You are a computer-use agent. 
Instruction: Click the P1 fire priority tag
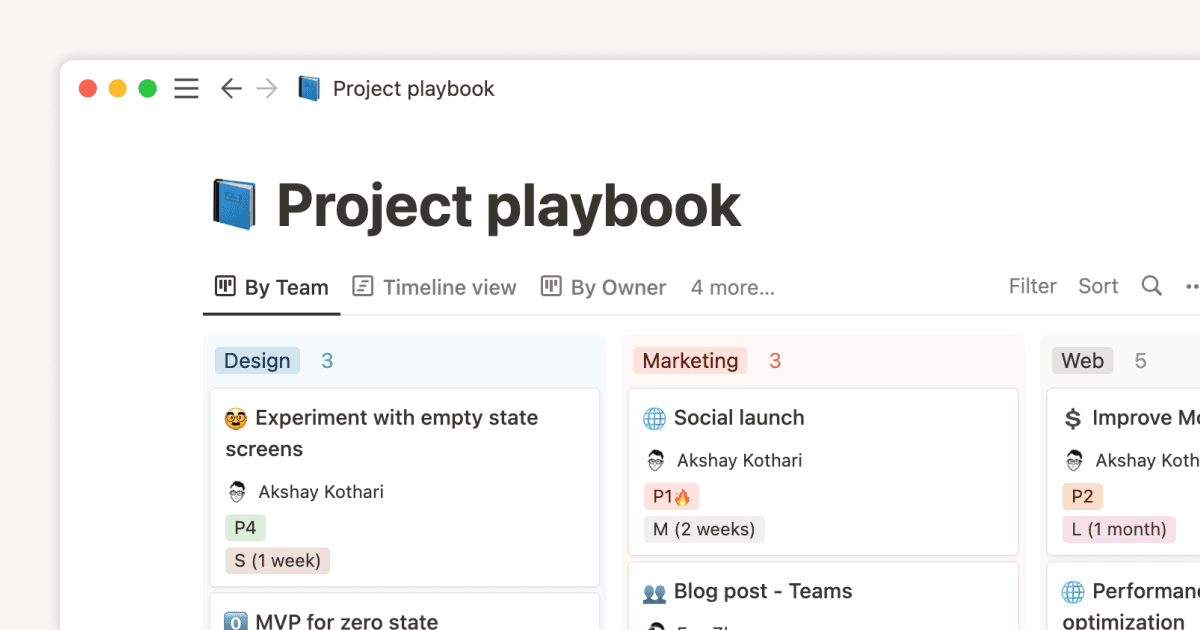671,495
